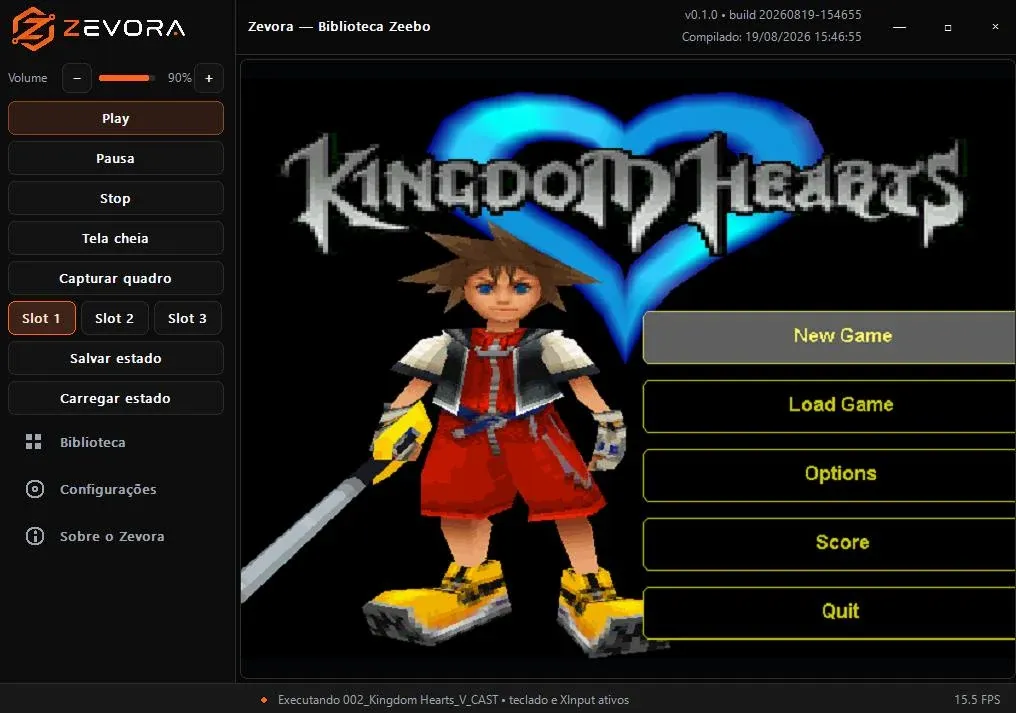
Task: Select Quit in the game menu
Action: click(x=829, y=613)
